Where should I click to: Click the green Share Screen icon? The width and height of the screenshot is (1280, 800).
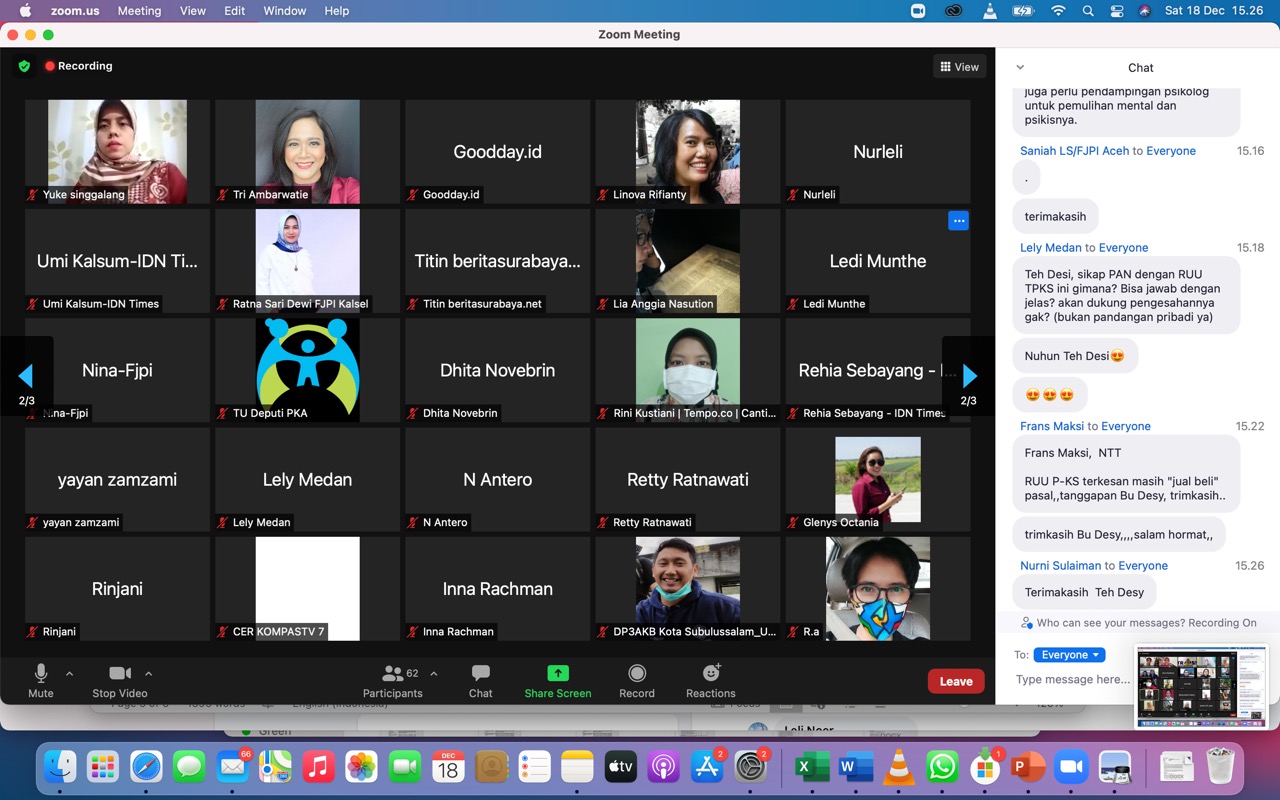pos(558,673)
